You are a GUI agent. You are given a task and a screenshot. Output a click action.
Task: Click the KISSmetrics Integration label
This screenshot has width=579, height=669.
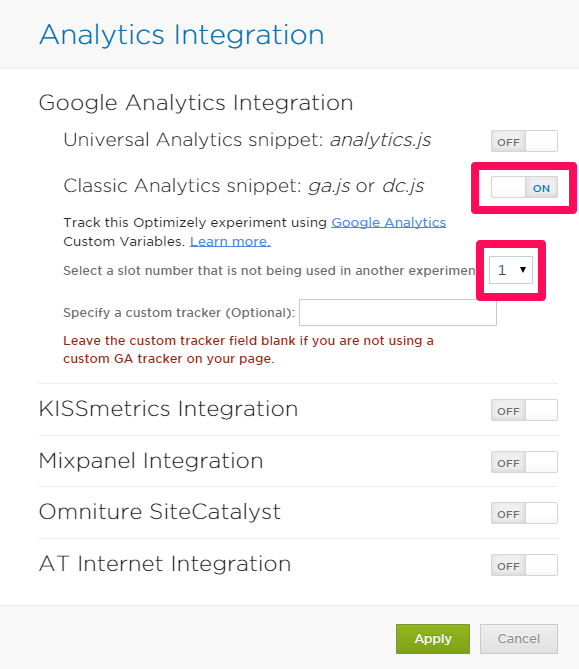tap(168, 409)
